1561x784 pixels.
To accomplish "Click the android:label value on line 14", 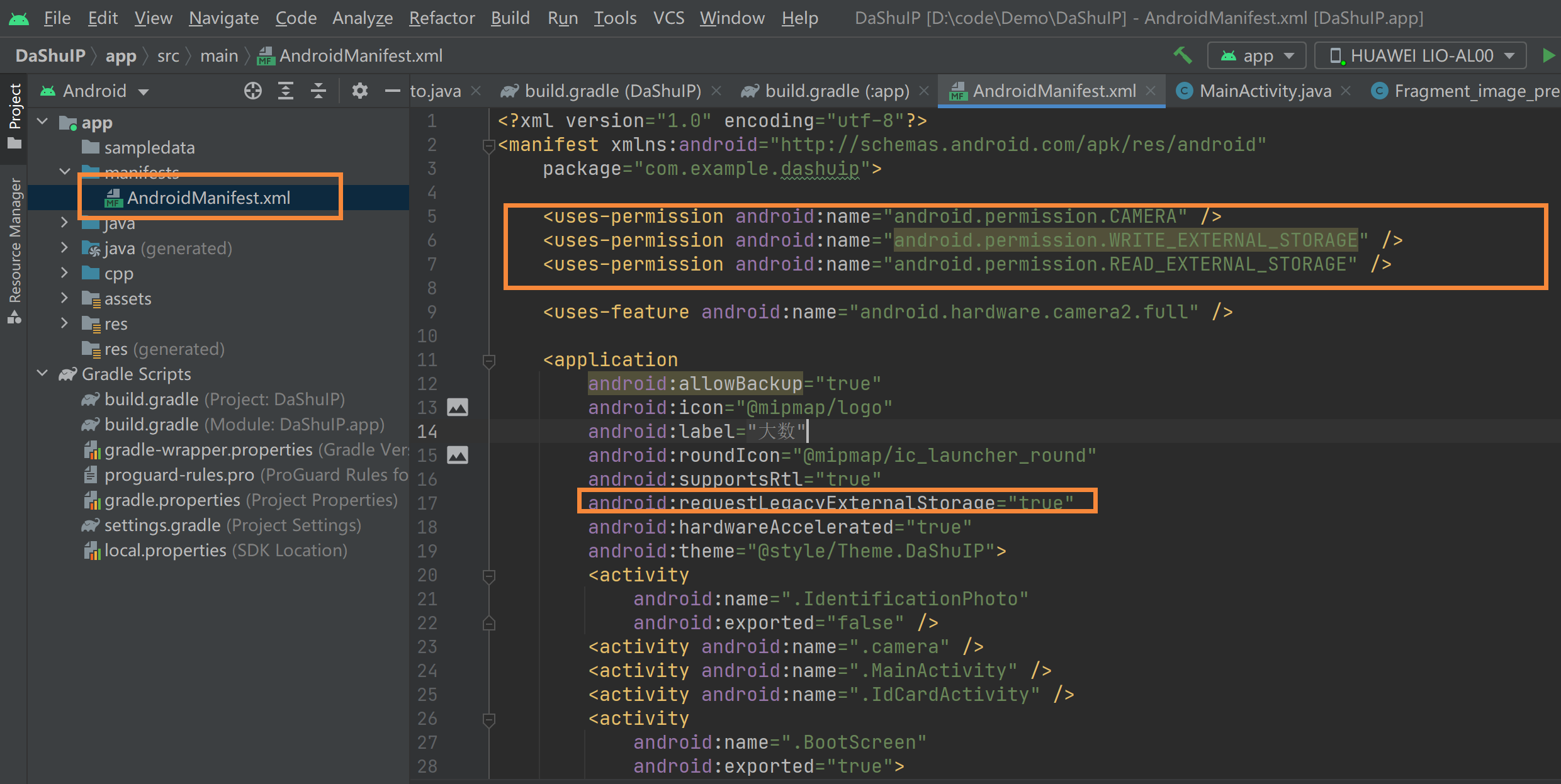I will (x=777, y=432).
